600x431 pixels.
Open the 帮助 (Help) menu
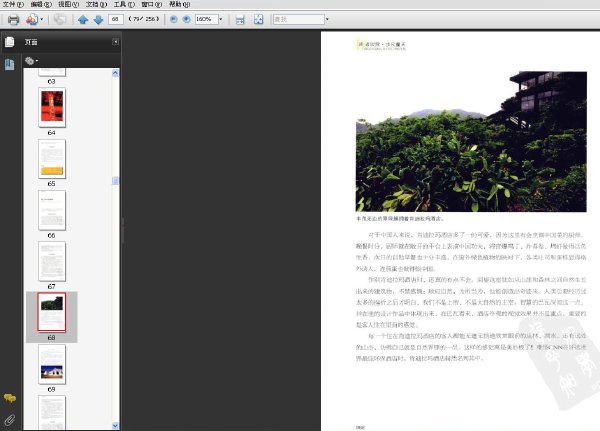[x=179, y=4]
